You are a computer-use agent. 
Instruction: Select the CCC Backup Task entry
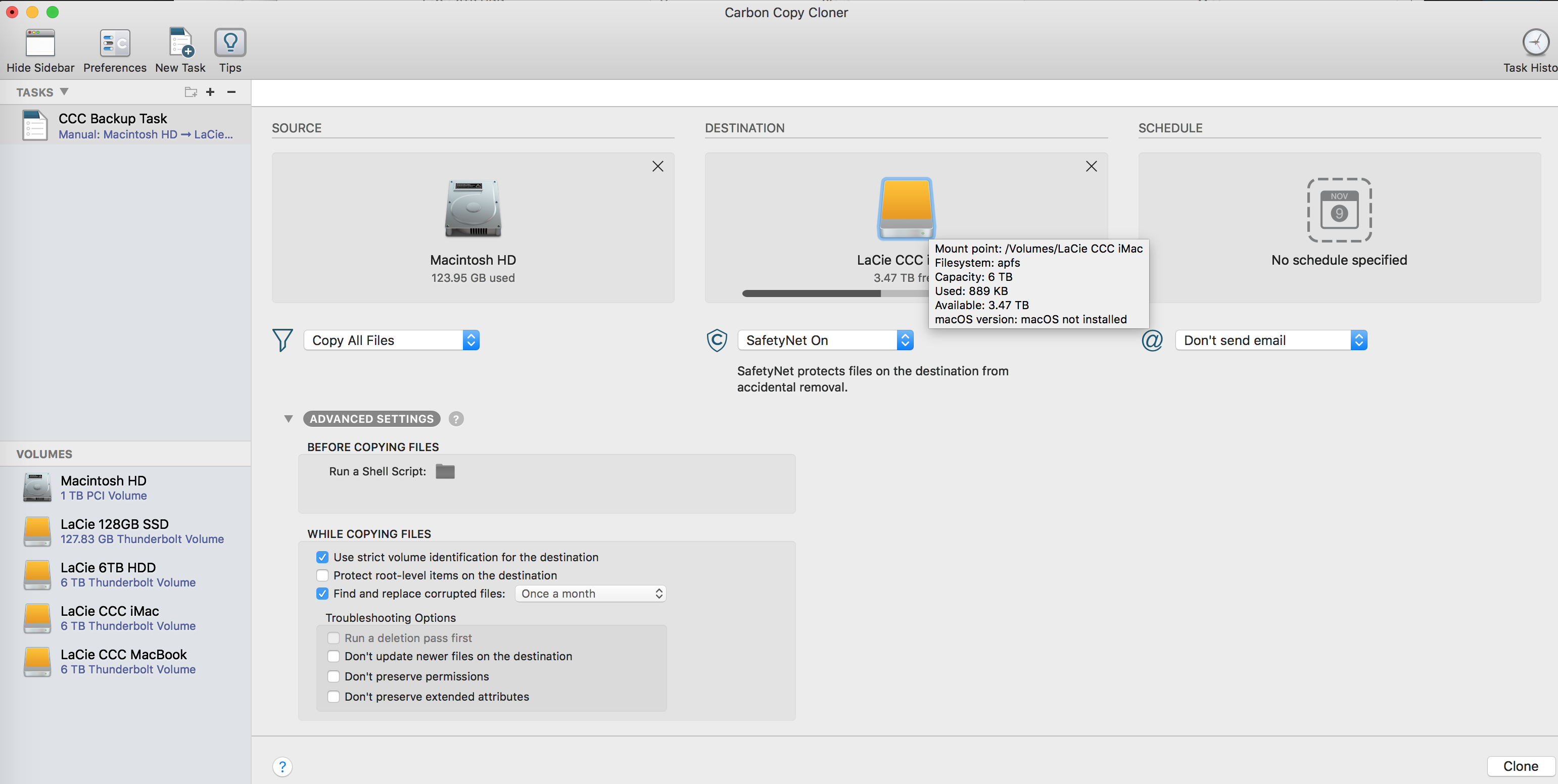point(125,125)
